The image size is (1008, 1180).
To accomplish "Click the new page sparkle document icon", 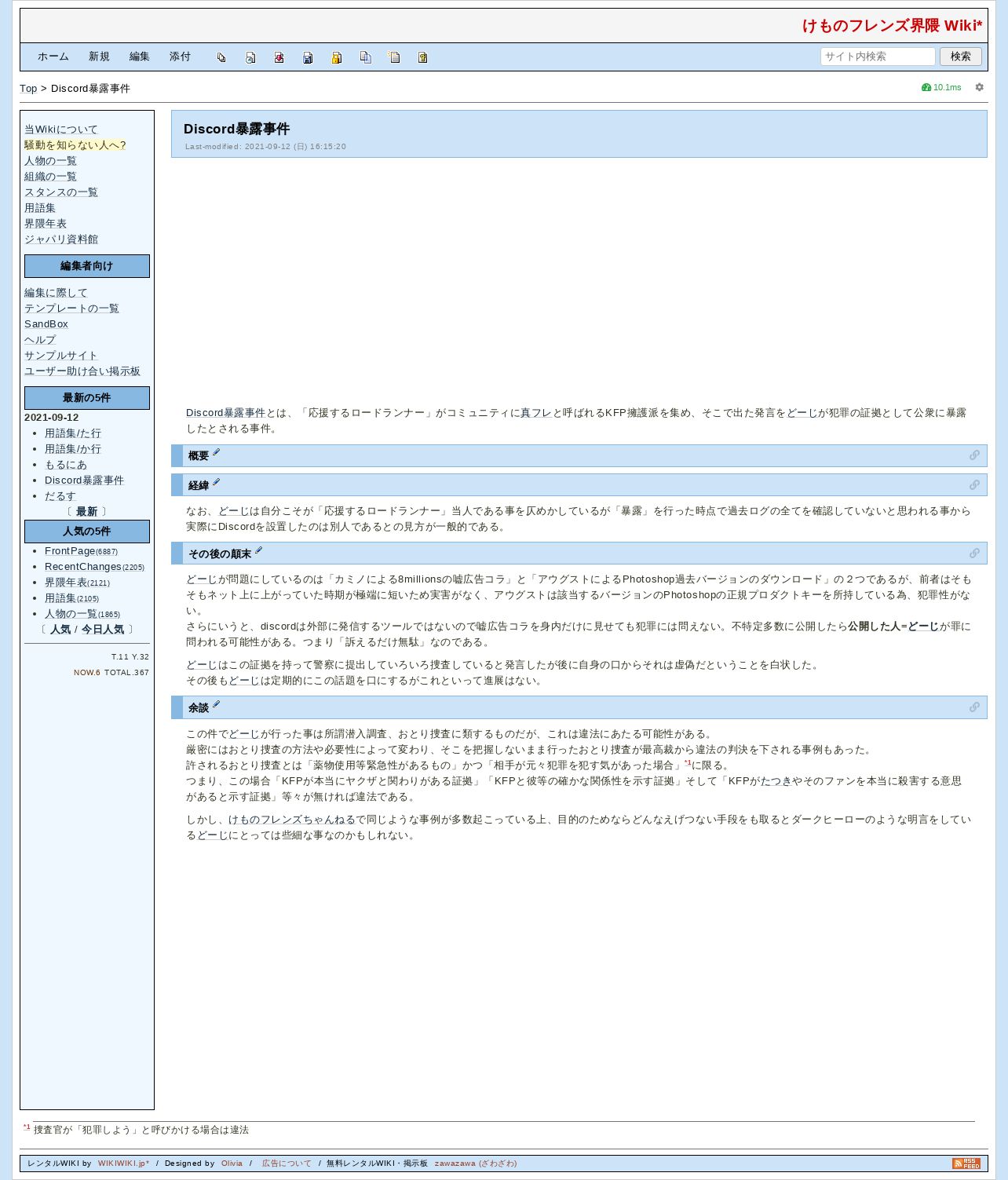I will (x=394, y=57).
